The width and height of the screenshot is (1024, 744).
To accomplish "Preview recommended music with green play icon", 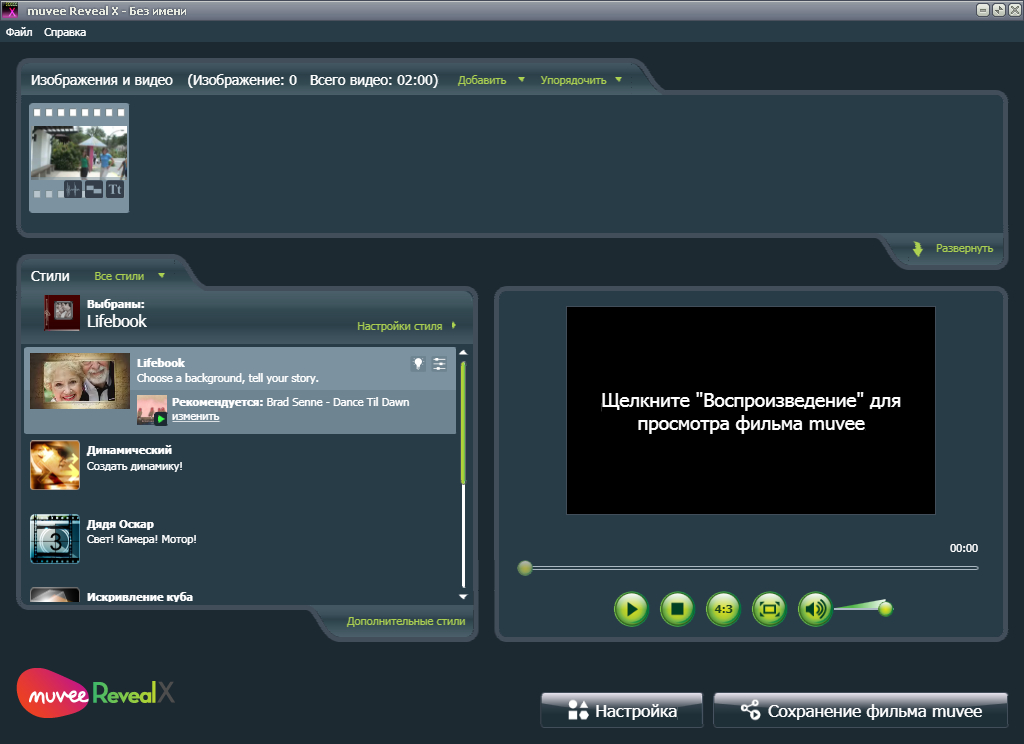I will (161, 419).
